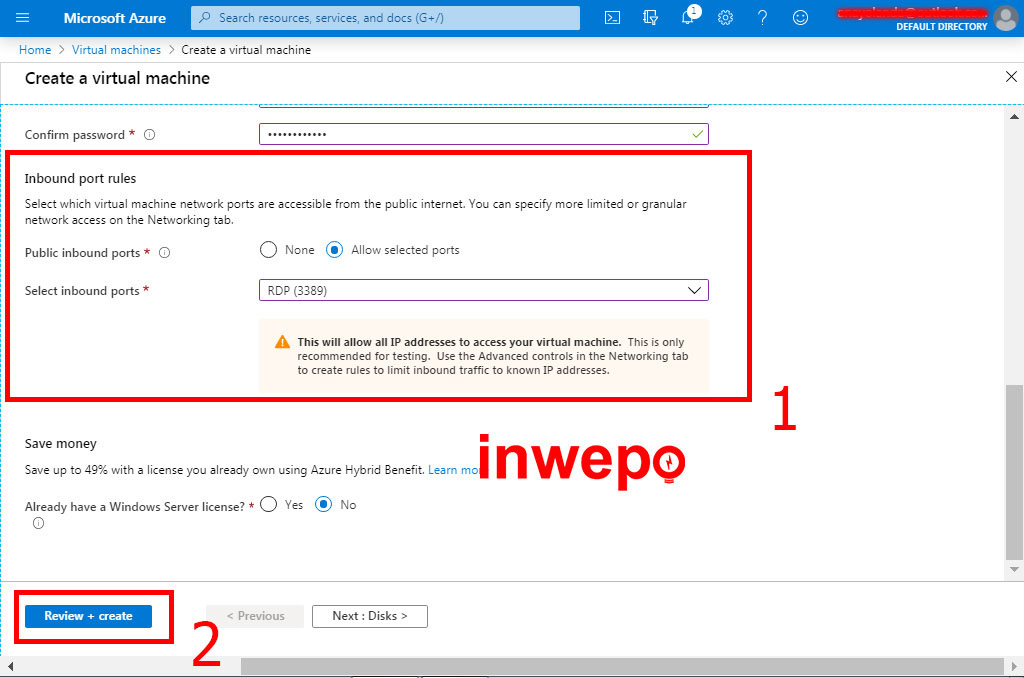
Task: Click the search magnifier icon in search box
Action: point(205,18)
